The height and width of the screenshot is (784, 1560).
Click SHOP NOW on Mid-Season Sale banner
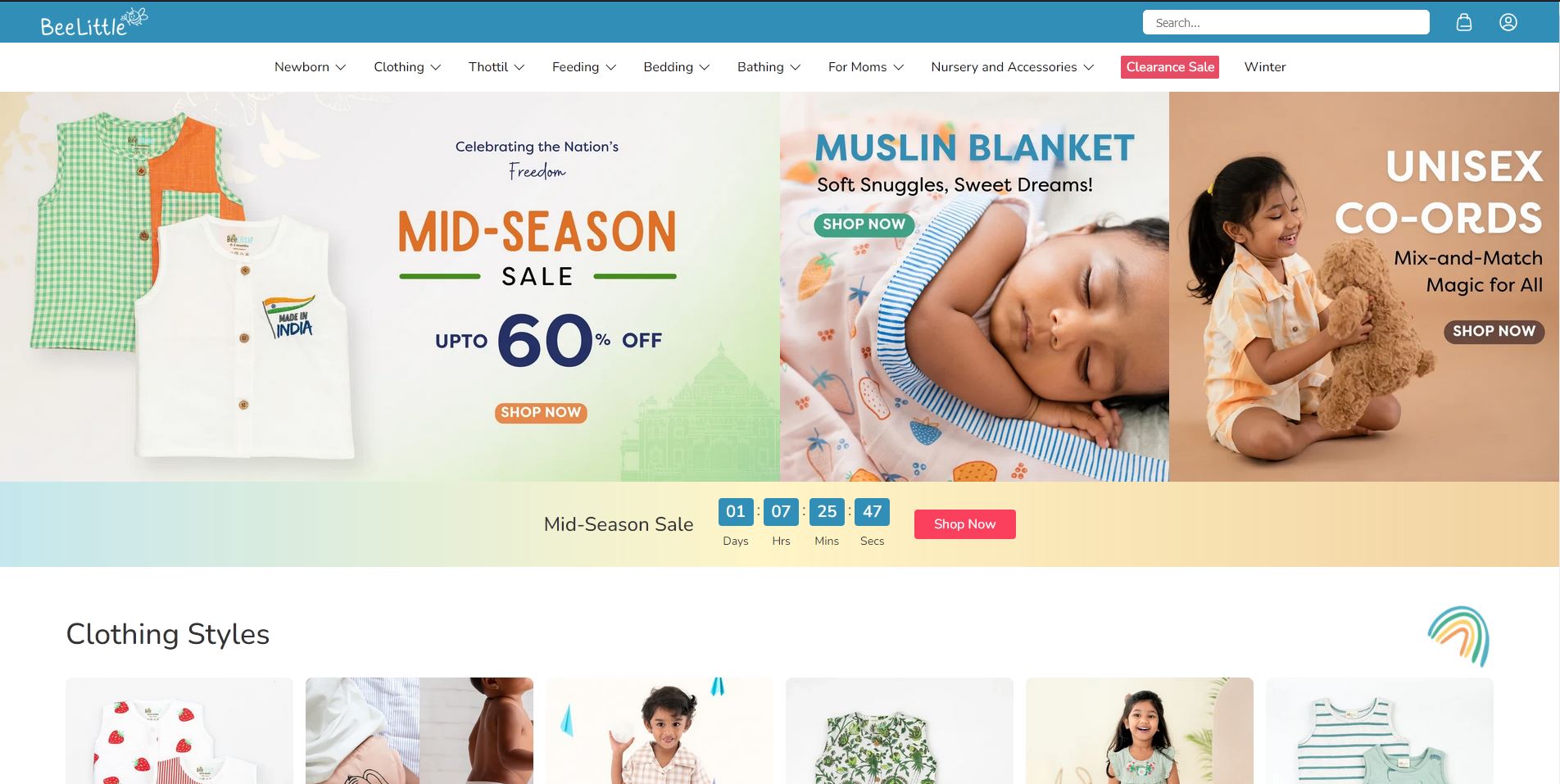coord(541,413)
